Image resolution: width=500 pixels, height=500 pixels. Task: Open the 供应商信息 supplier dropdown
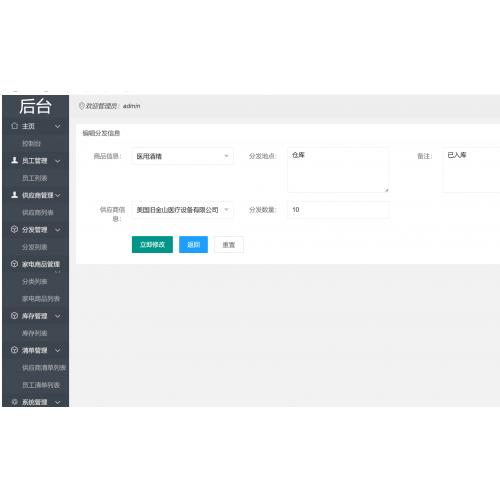(x=182, y=210)
